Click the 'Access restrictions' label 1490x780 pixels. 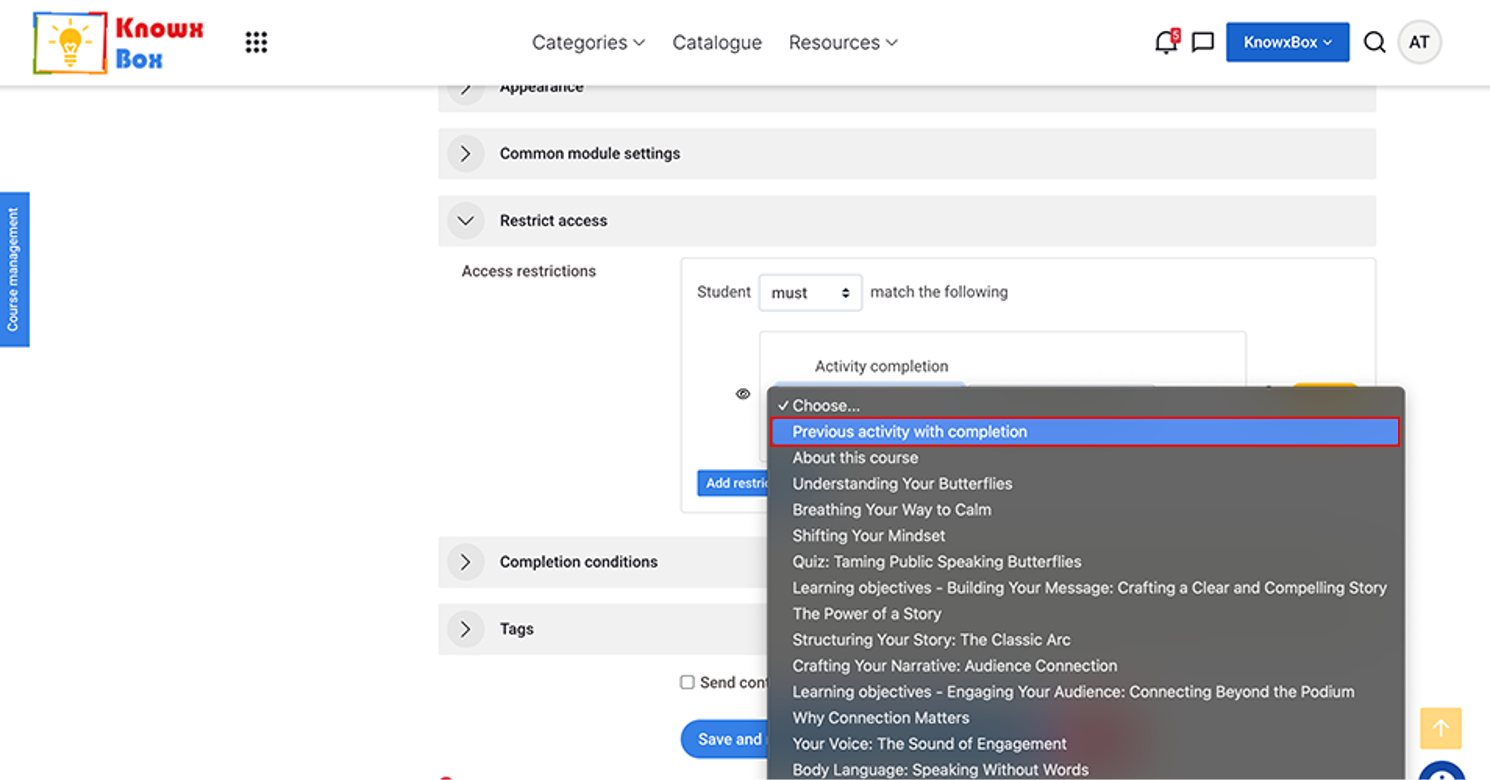click(529, 271)
